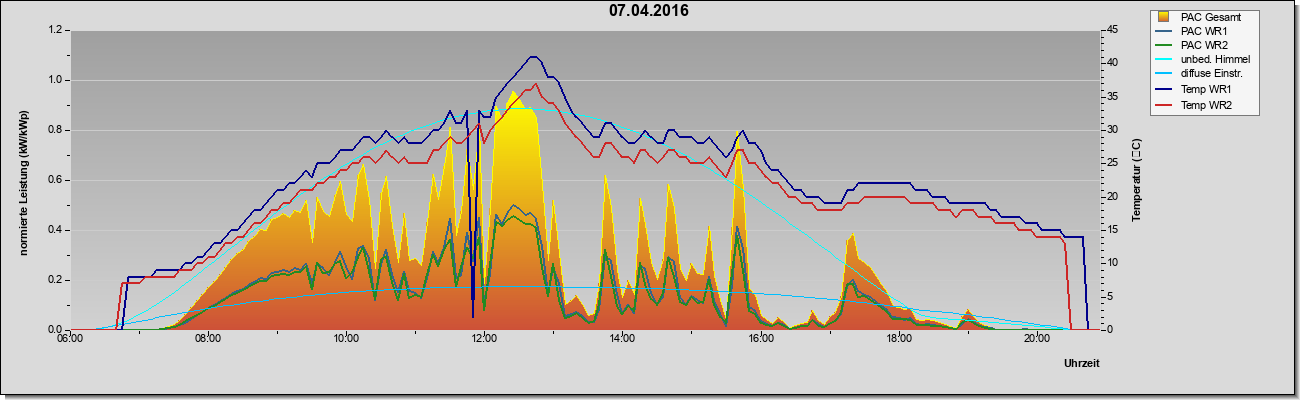The width and height of the screenshot is (1300, 400).
Task: Select the PAC WR1 legend entry
Action: coord(1203,31)
